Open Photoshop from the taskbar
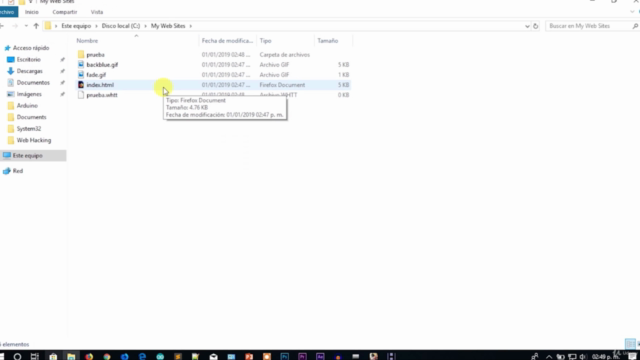640x360 pixels. [284, 356]
